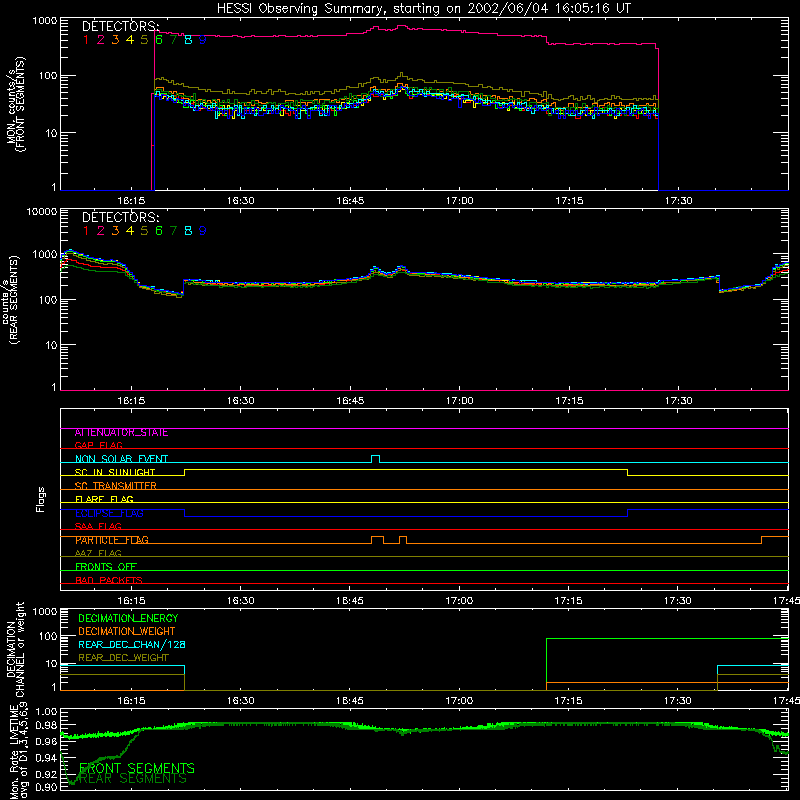The width and height of the screenshot is (800, 800).
Task: Click the HESSI Observing Summary plot title
Action: click(x=424, y=9)
